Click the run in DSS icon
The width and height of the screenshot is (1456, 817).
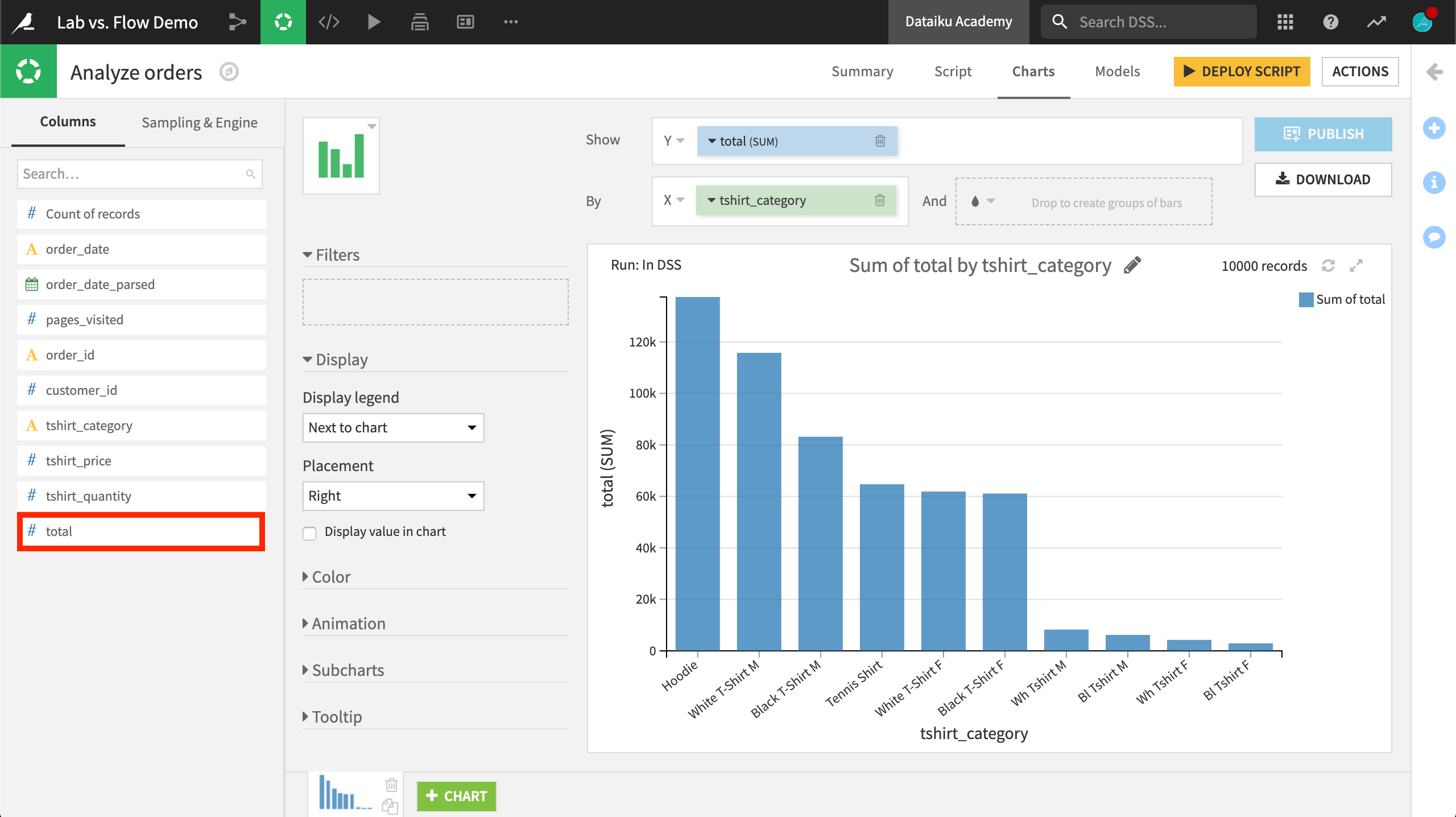pos(648,264)
